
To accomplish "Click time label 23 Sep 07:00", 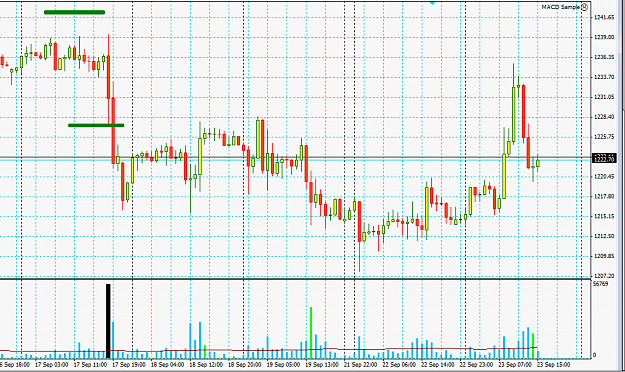I will pyautogui.click(x=515, y=364).
